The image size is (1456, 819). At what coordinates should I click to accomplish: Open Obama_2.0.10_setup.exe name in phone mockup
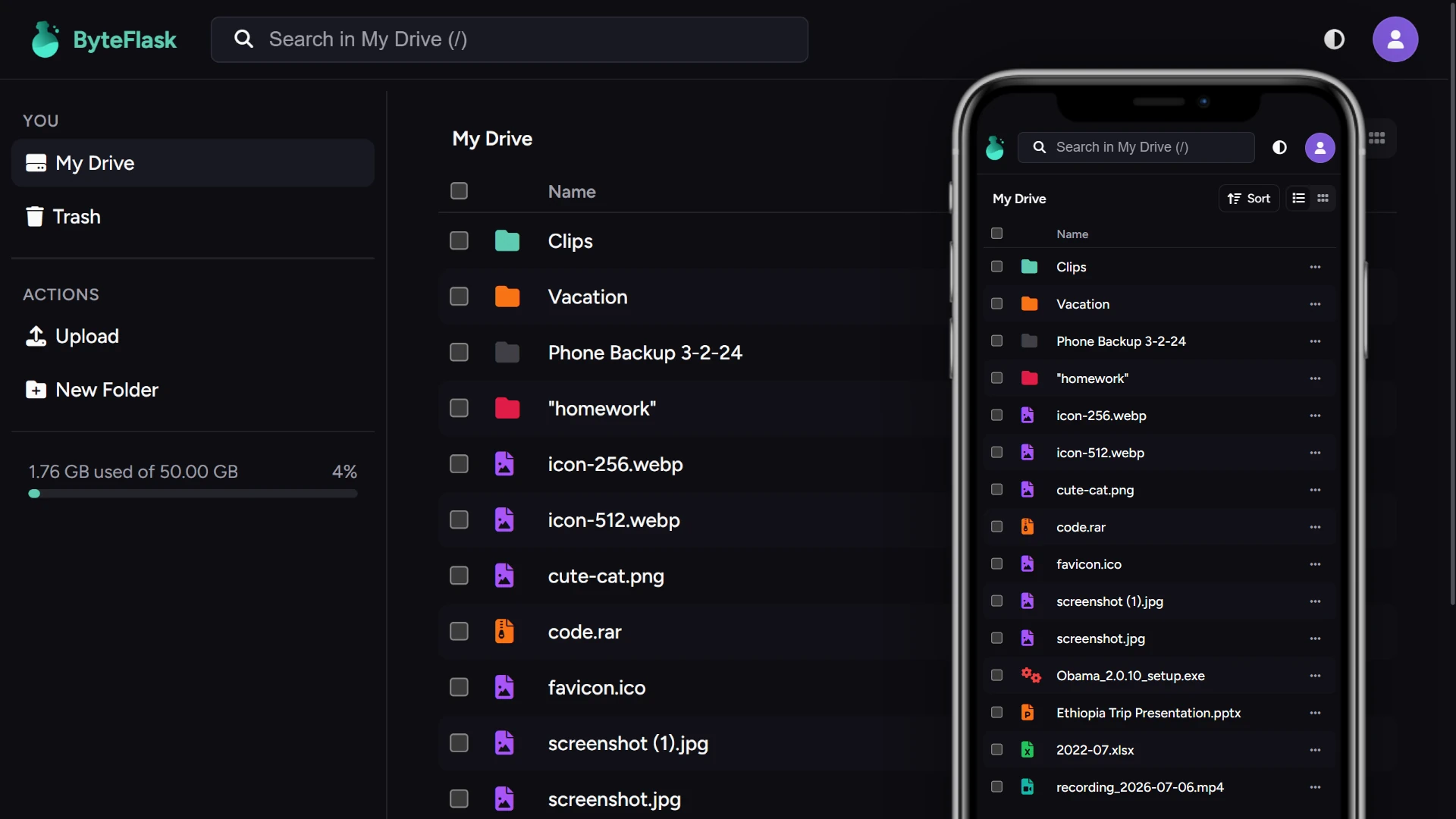1130,676
